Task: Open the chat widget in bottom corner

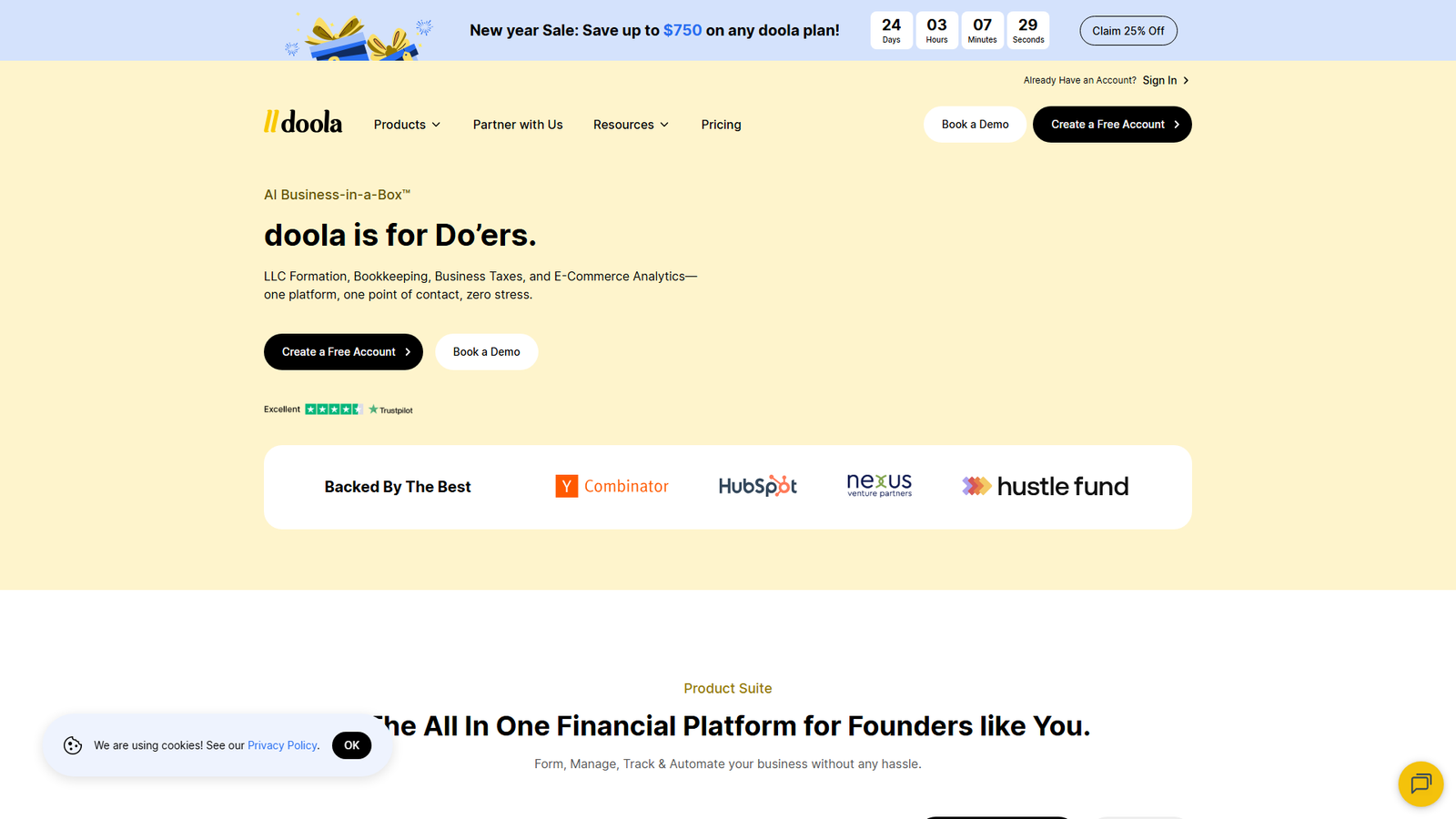Action: [x=1420, y=784]
